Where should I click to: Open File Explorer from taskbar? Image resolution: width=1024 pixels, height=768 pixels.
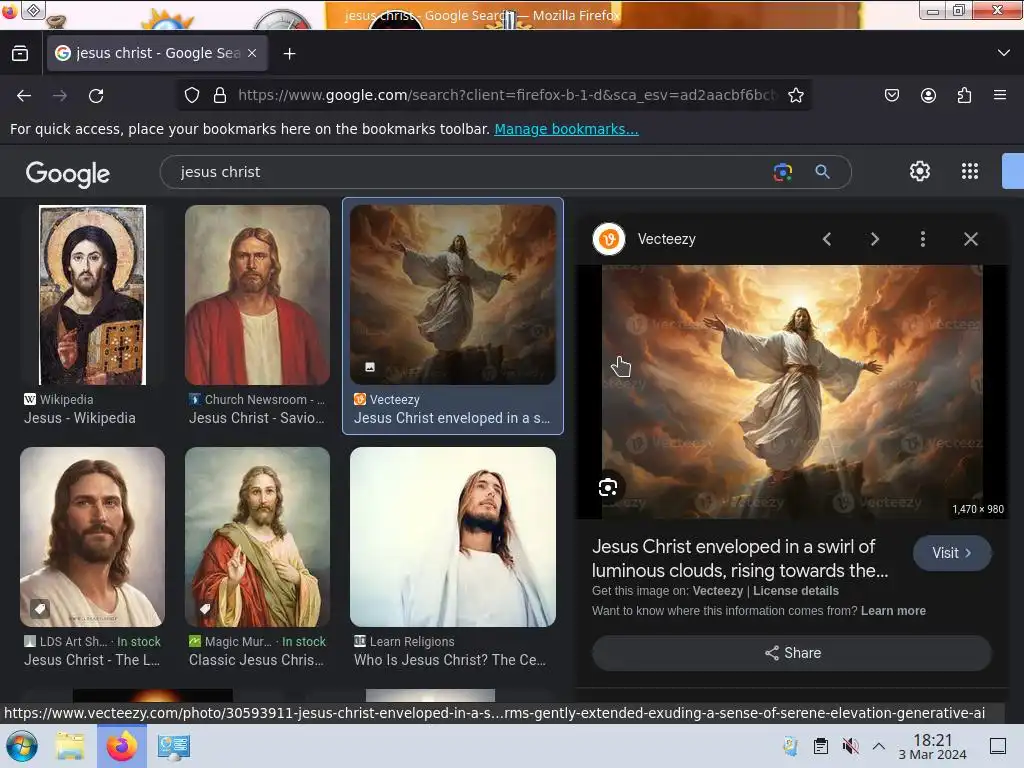(70, 746)
